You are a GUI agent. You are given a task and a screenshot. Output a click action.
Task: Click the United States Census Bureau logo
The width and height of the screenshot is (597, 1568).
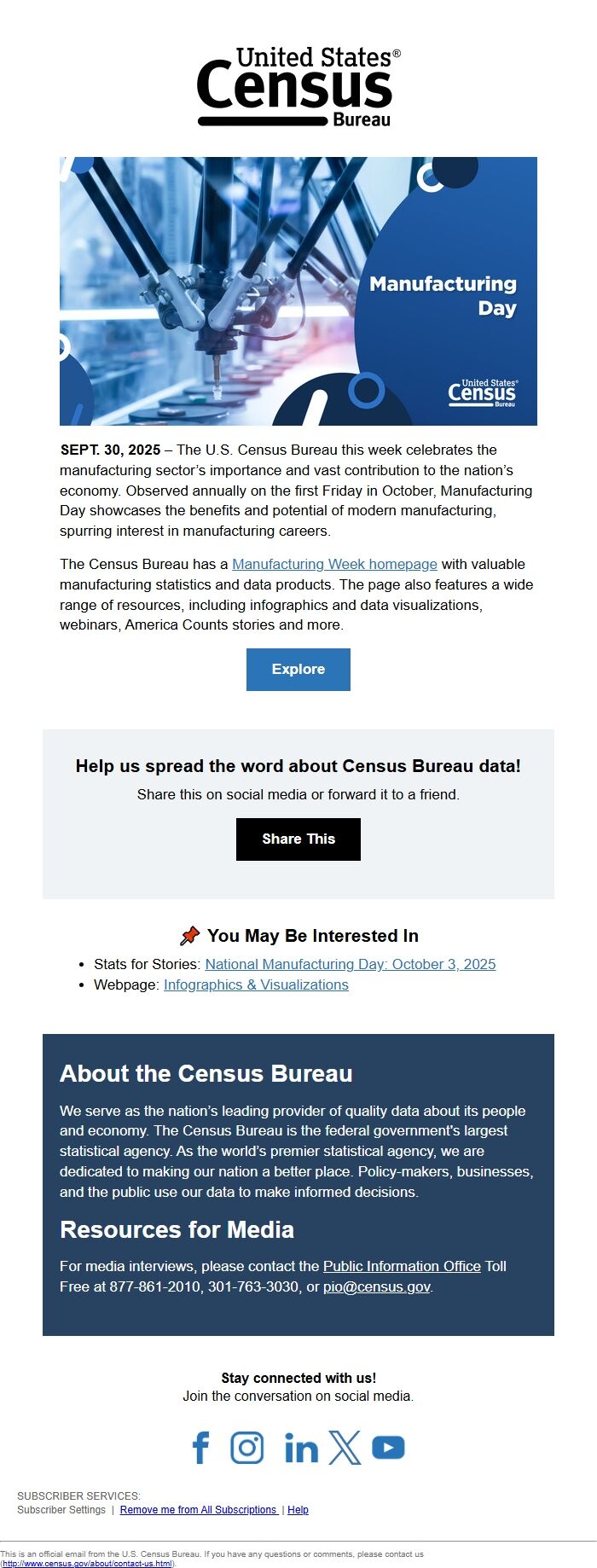point(298,87)
